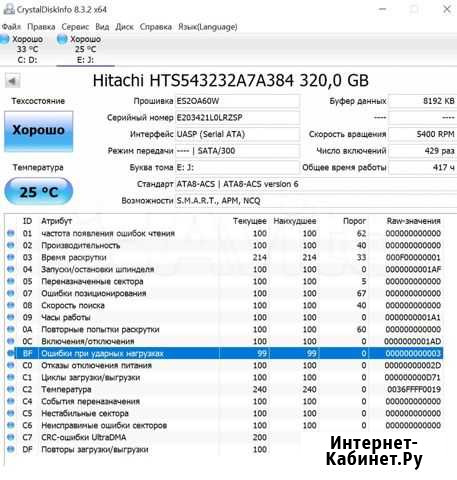Click status icon of attribute 02 row
Viewport: 457px width, 480px height.
[x=11, y=245]
